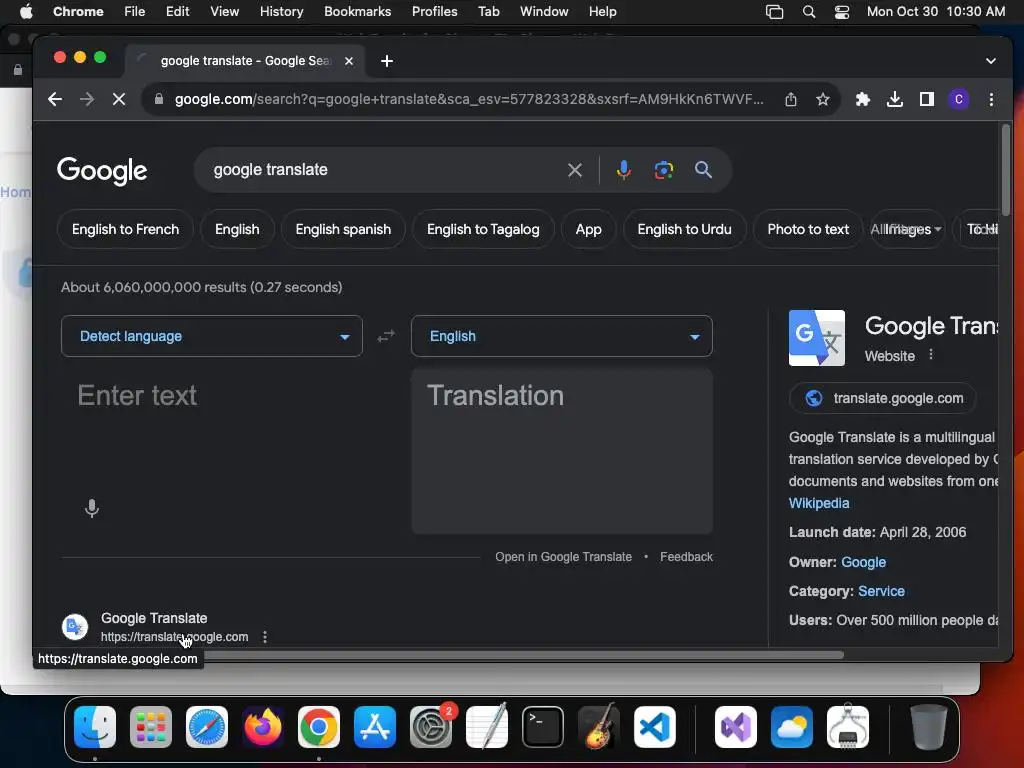1024x768 pixels.
Task: Click the share icon in address bar
Action: point(791,99)
